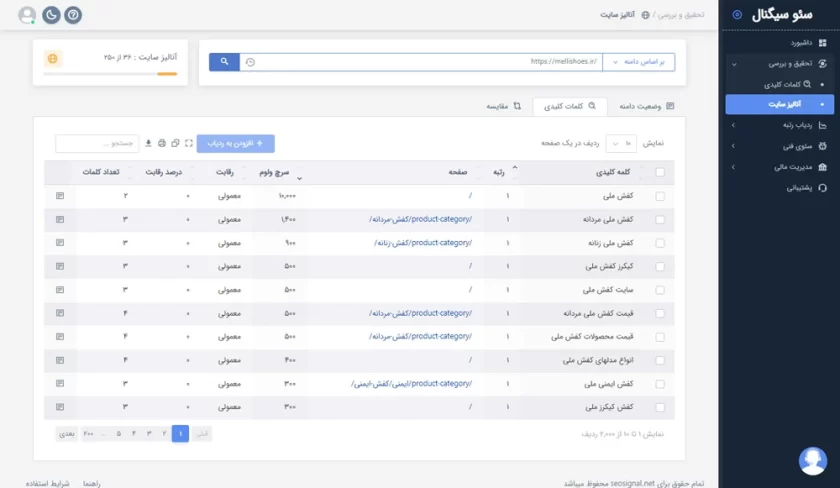
Task: Open details icon for سایت کفش ملی row
Action: click(60, 290)
